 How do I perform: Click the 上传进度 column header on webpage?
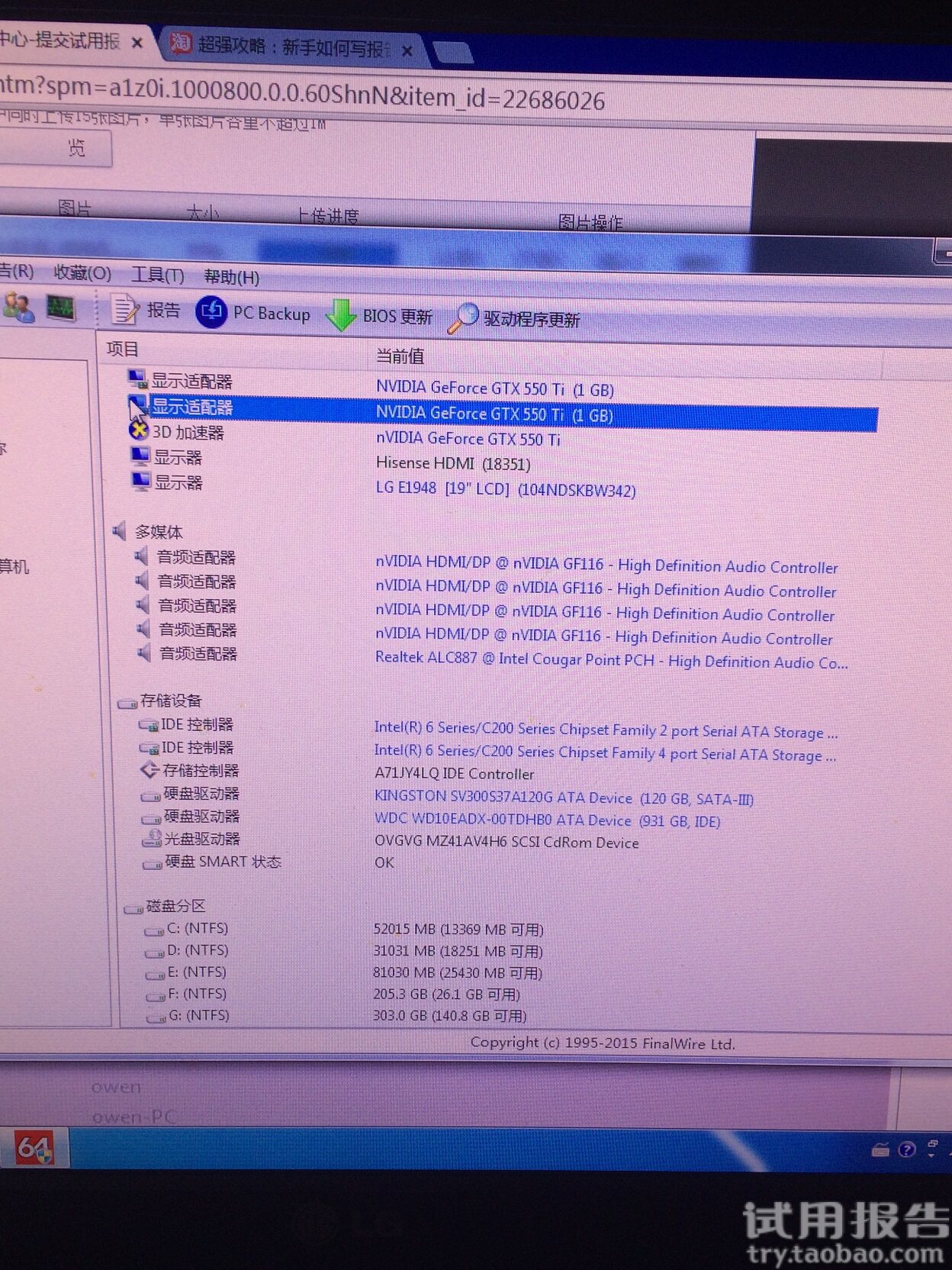(x=328, y=216)
